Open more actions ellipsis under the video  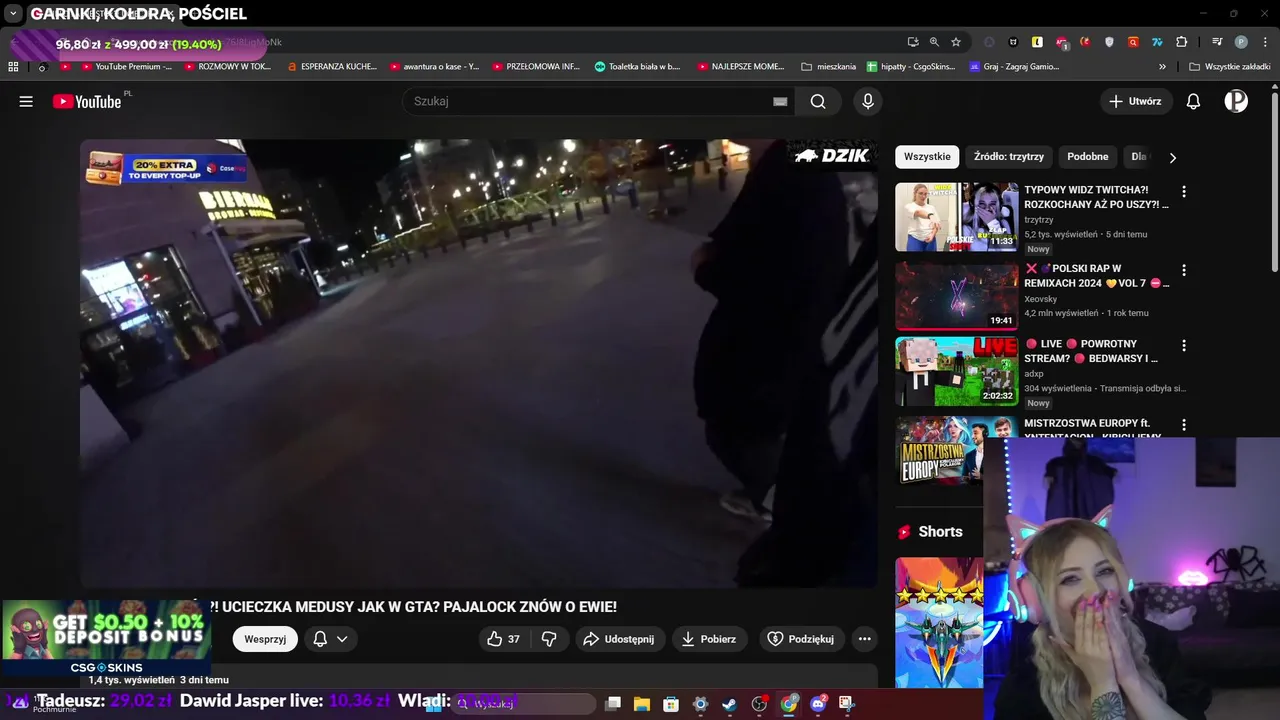tap(865, 639)
